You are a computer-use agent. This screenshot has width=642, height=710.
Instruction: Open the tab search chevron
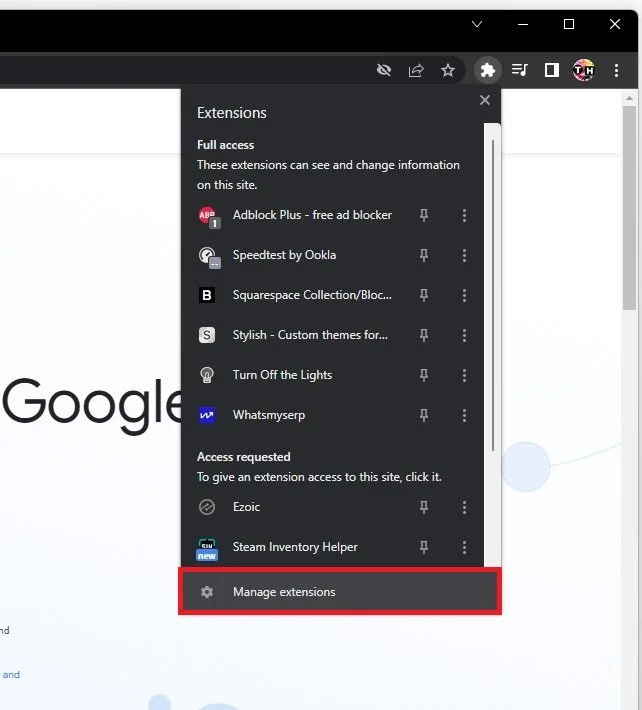pyautogui.click(x=477, y=24)
